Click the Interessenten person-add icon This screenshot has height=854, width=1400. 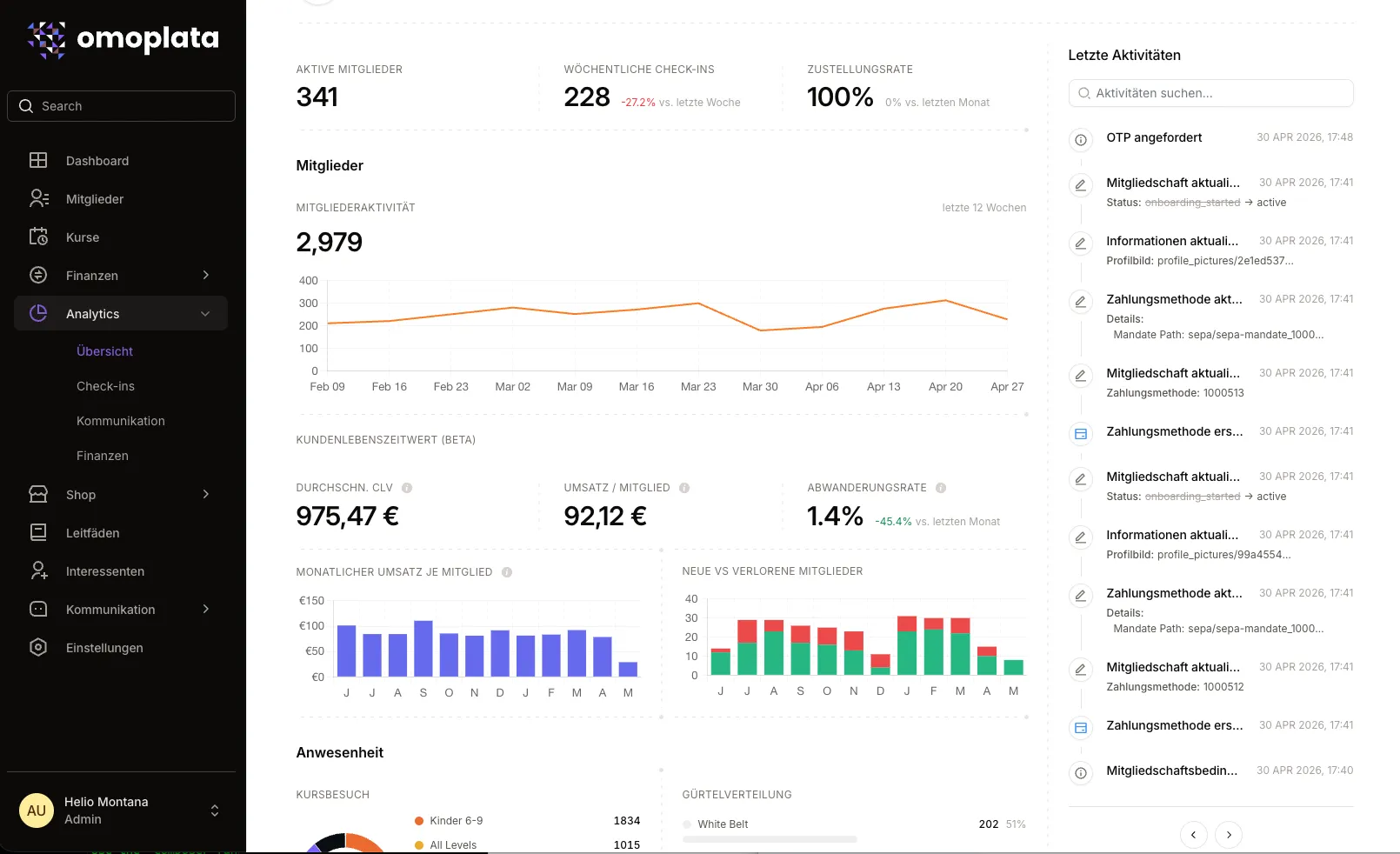pyautogui.click(x=38, y=571)
